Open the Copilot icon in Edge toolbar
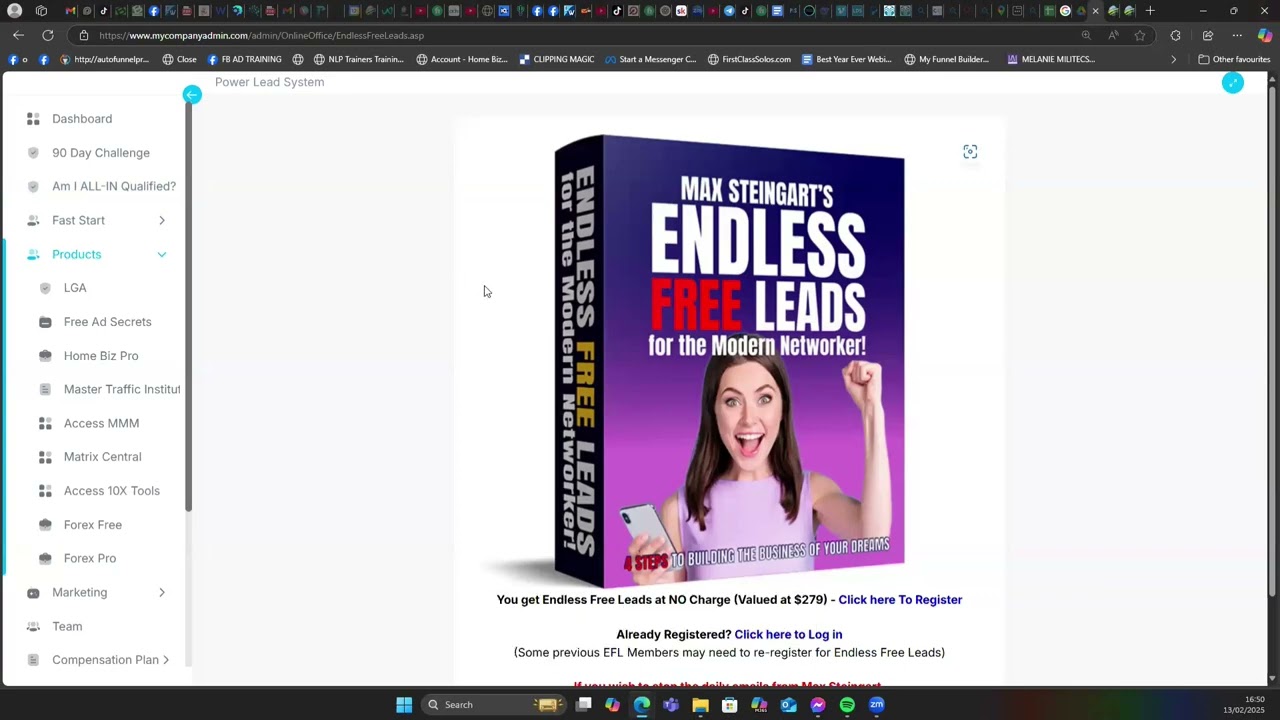The image size is (1280, 720). [1264, 35]
